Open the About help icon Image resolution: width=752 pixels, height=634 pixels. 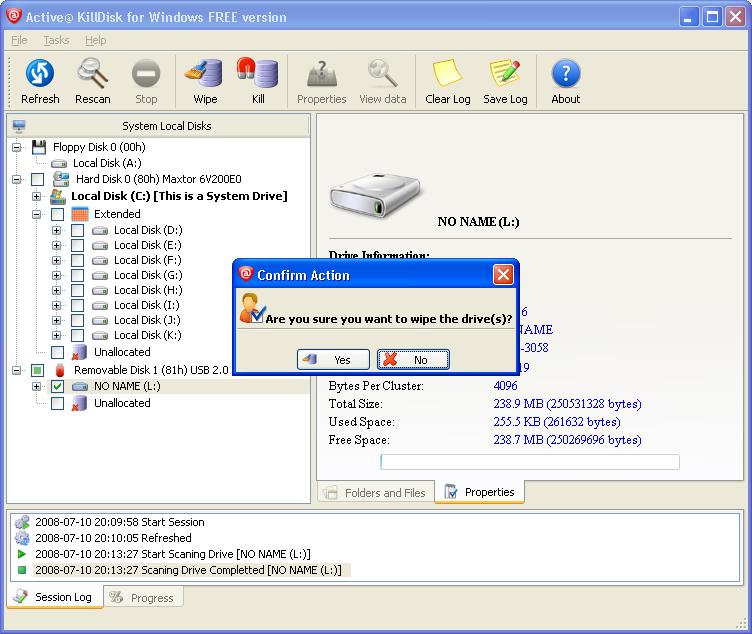pos(566,73)
